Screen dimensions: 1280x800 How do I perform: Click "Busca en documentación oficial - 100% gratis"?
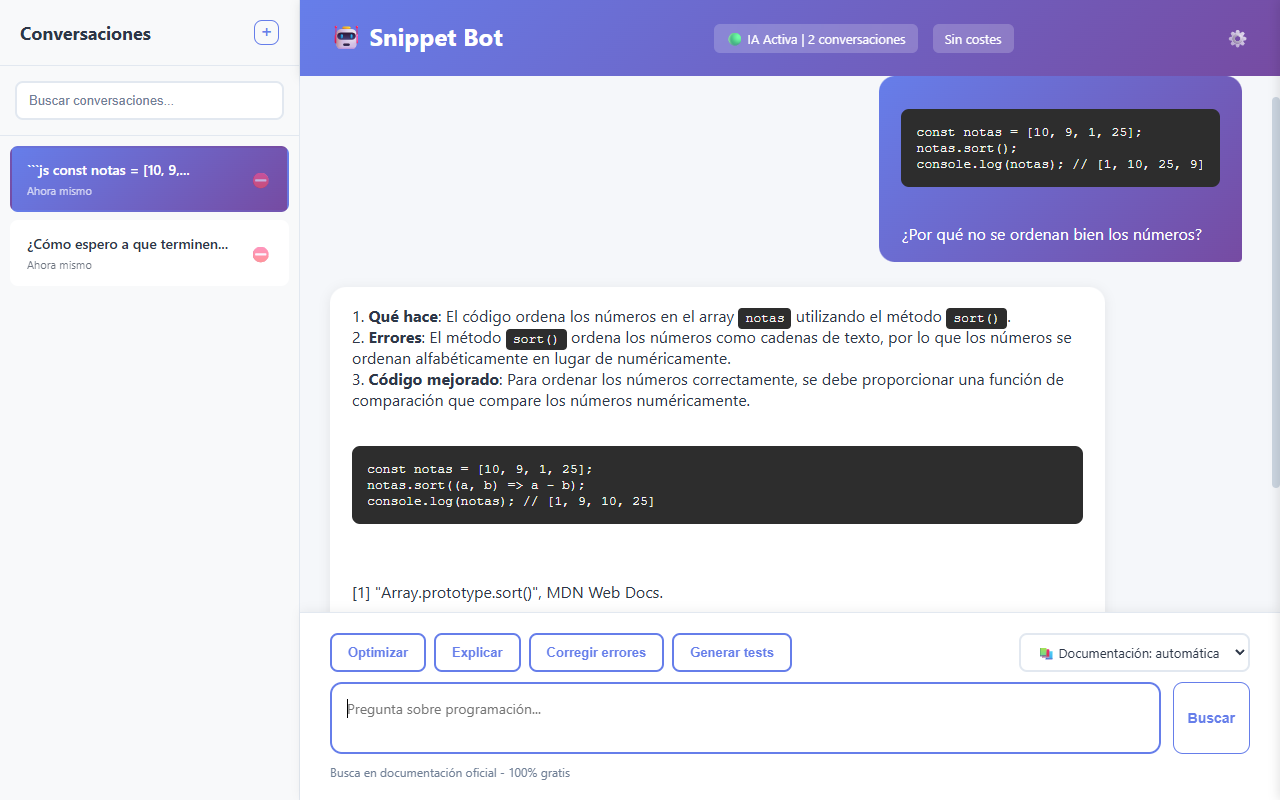click(x=450, y=773)
